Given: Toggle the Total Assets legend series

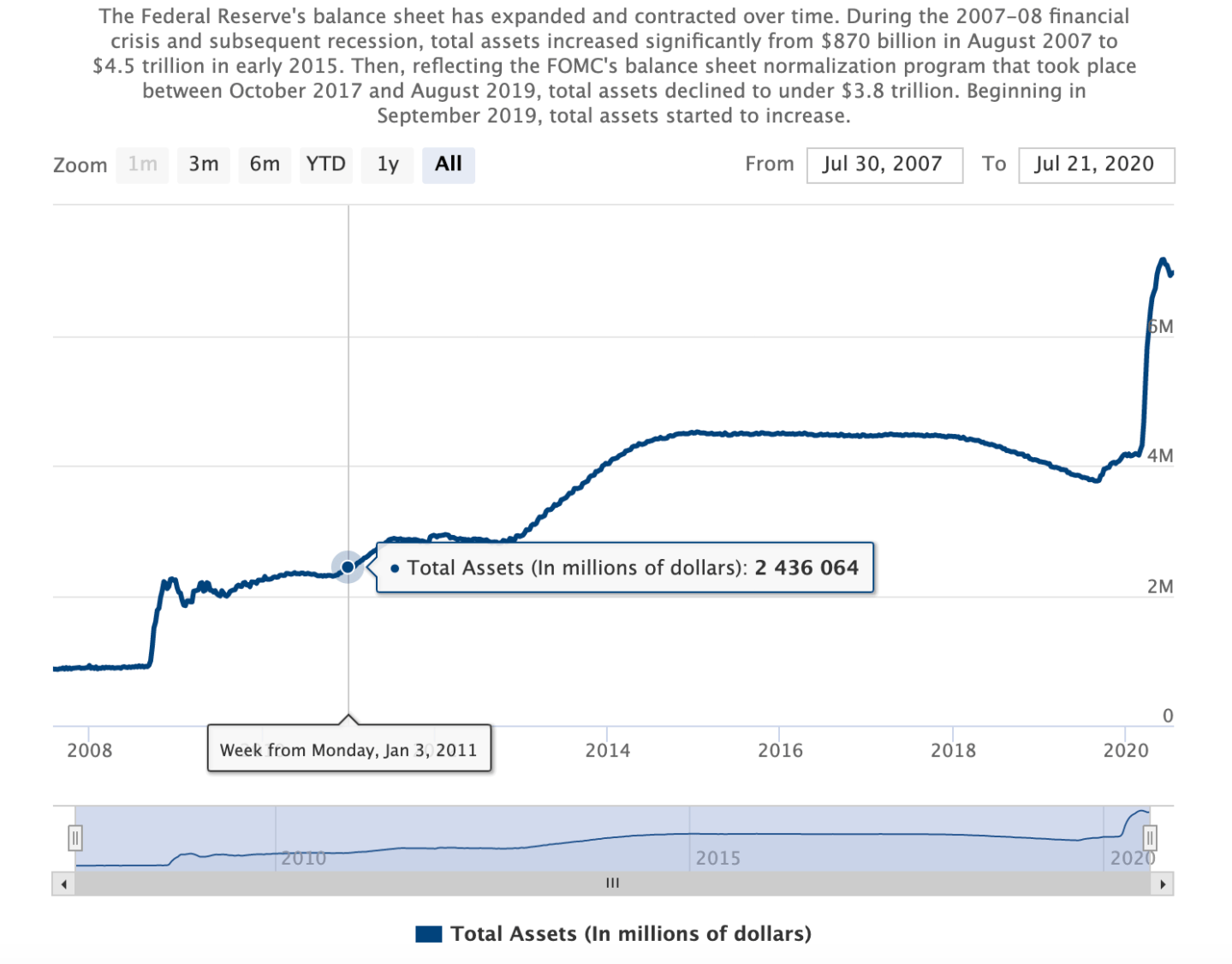Looking at the screenshot, I should (x=630, y=933).
